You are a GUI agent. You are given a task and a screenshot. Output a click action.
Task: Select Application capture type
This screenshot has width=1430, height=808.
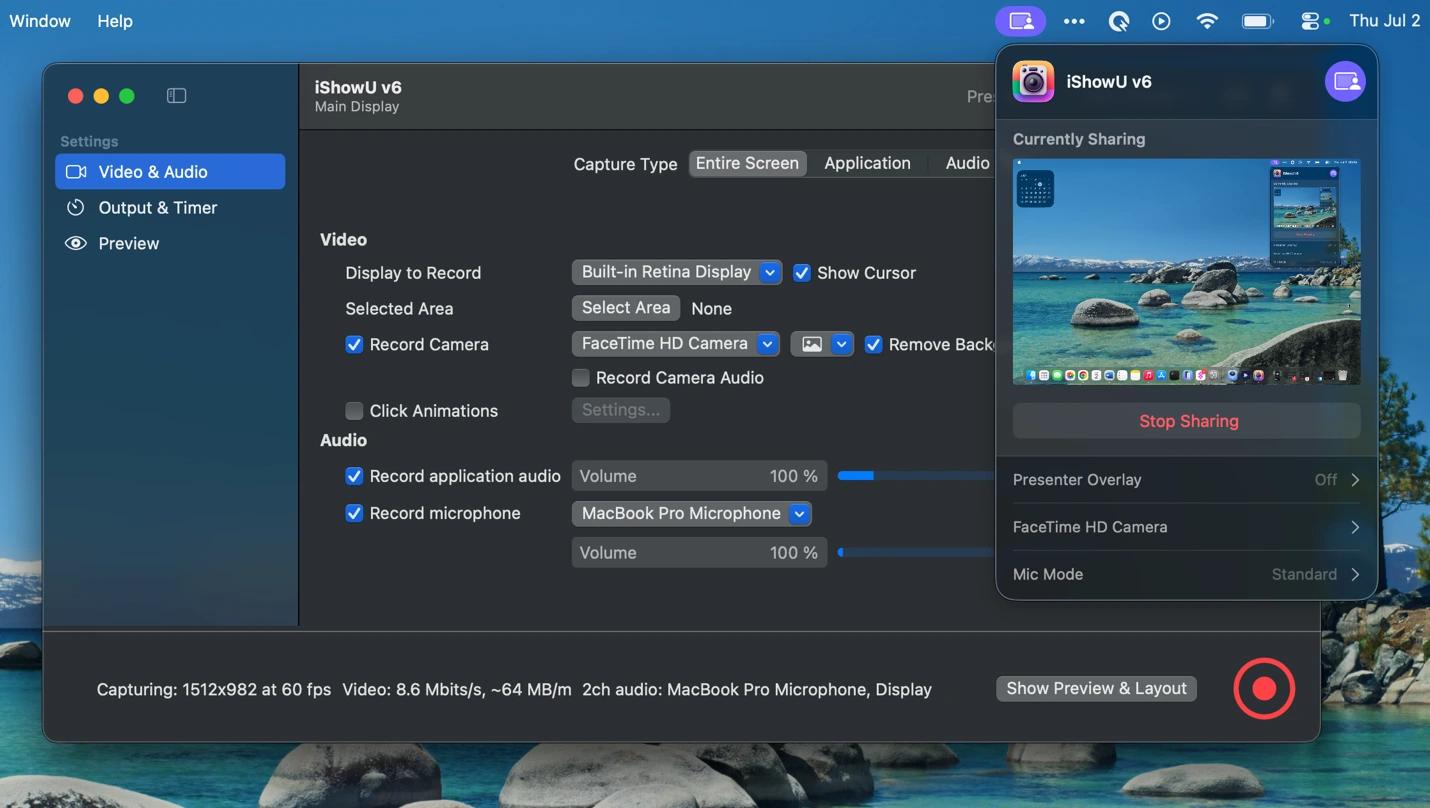867,163
